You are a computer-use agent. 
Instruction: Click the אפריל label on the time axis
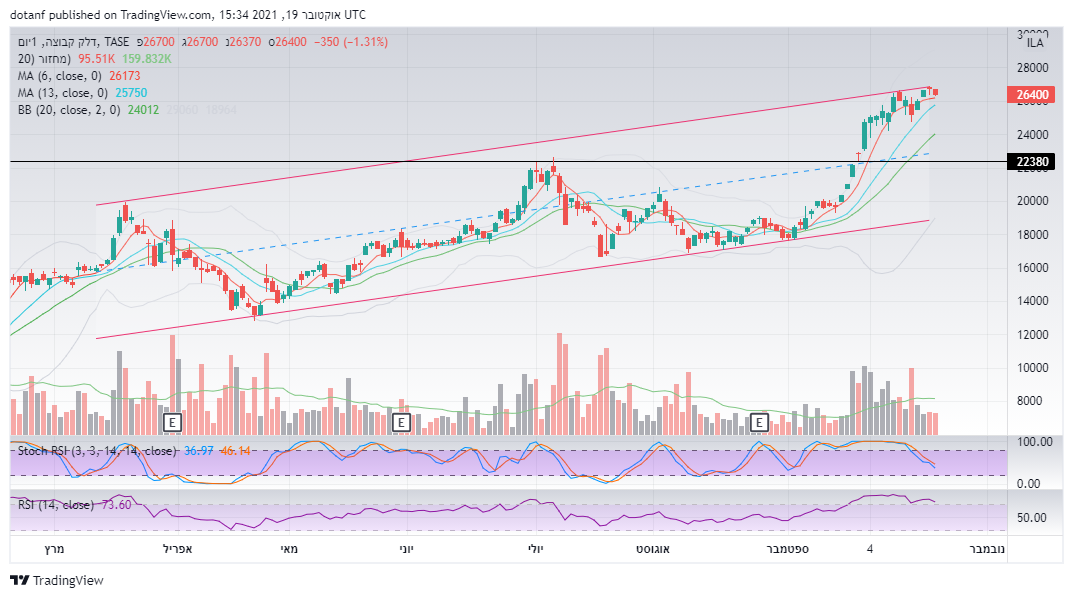click(177, 549)
